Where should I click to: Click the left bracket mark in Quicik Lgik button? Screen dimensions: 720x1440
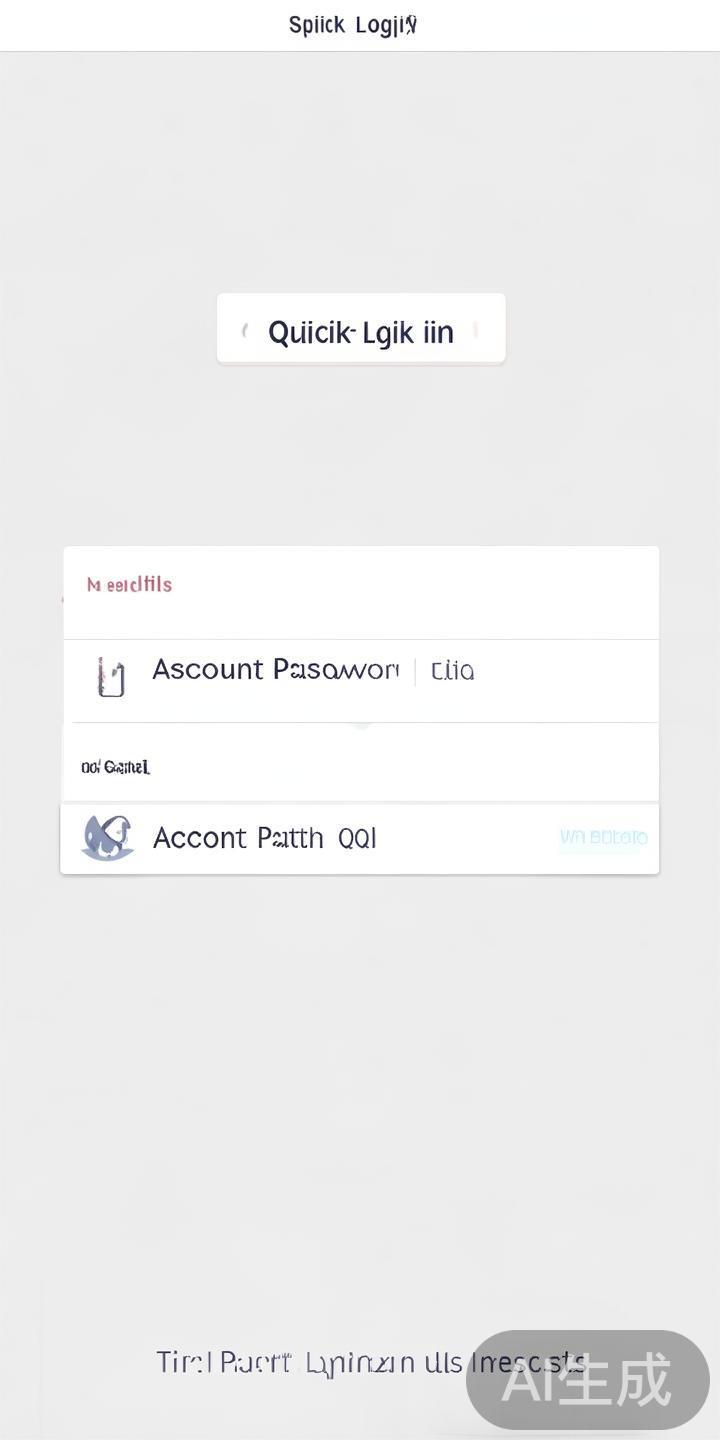click(245, 331)
